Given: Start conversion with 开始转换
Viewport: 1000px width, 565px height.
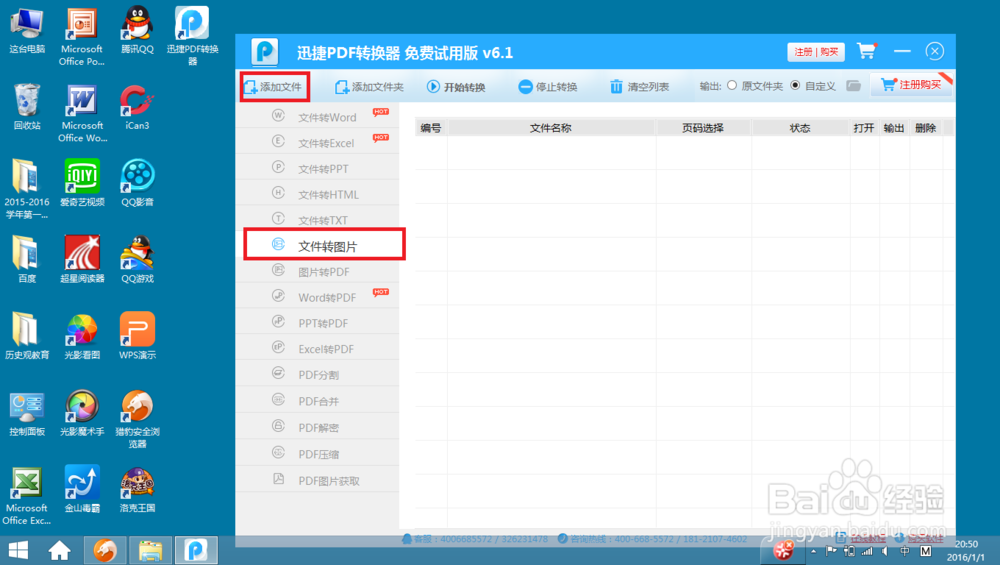Looking at the screenshot, I should point(456,87).
